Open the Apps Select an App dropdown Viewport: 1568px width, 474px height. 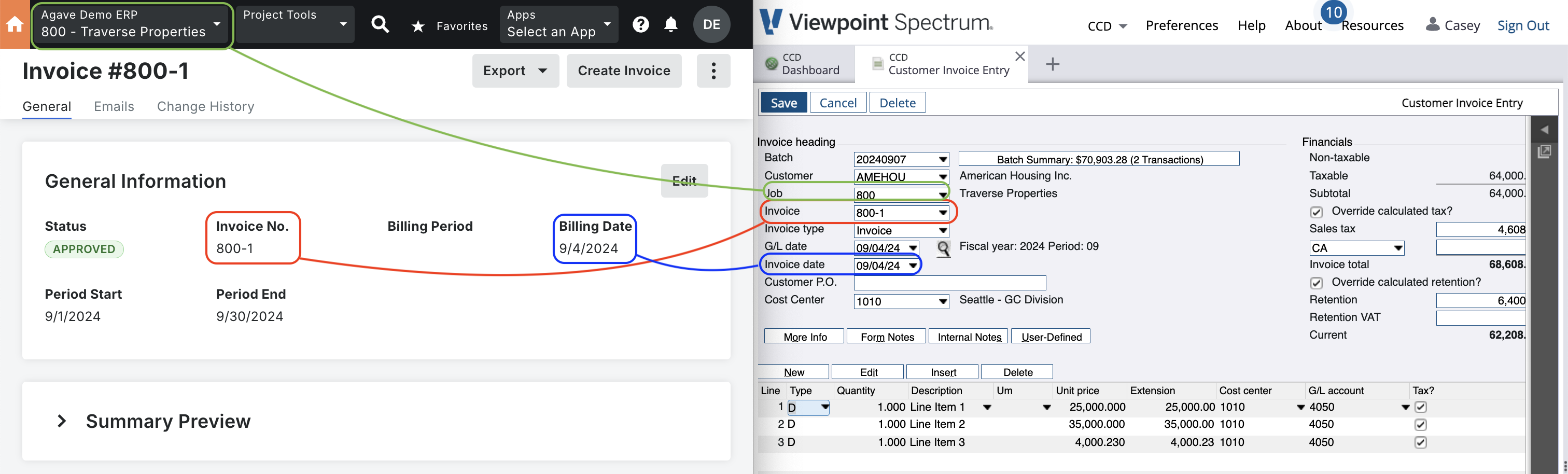(x=559, y=24)
